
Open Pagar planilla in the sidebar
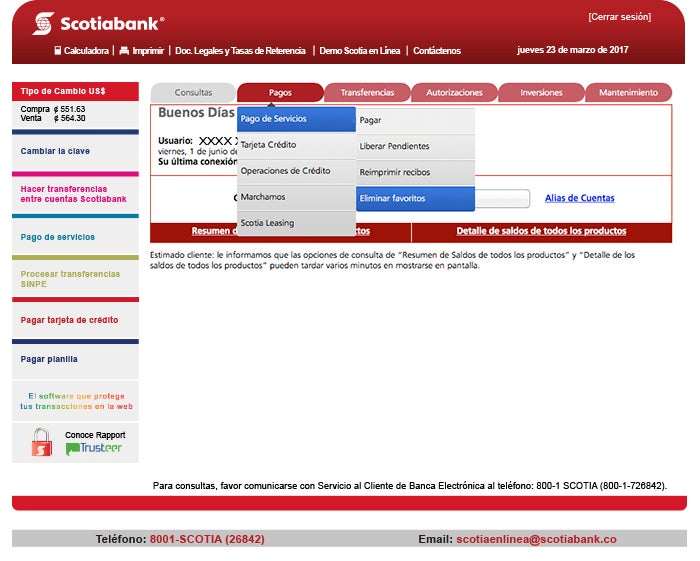pos(49,359)
